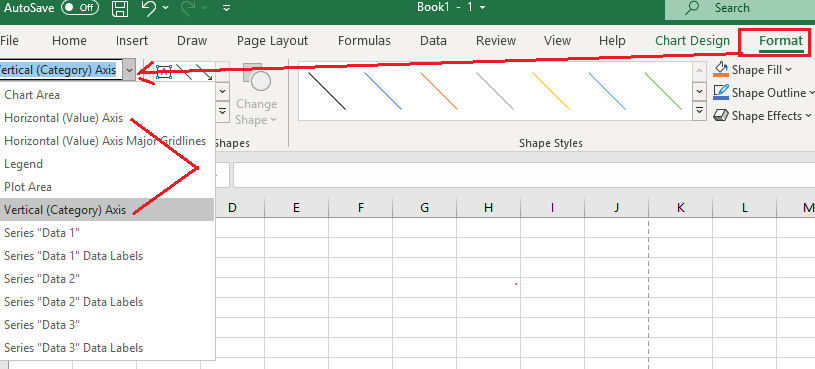815x369 pixels.
Task: Apply the orange line shape style
Action: point(439,91)
